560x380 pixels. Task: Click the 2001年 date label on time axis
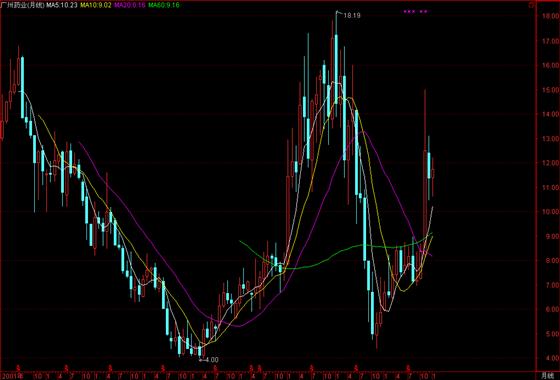pyautogui.click(x=12, y=376)
